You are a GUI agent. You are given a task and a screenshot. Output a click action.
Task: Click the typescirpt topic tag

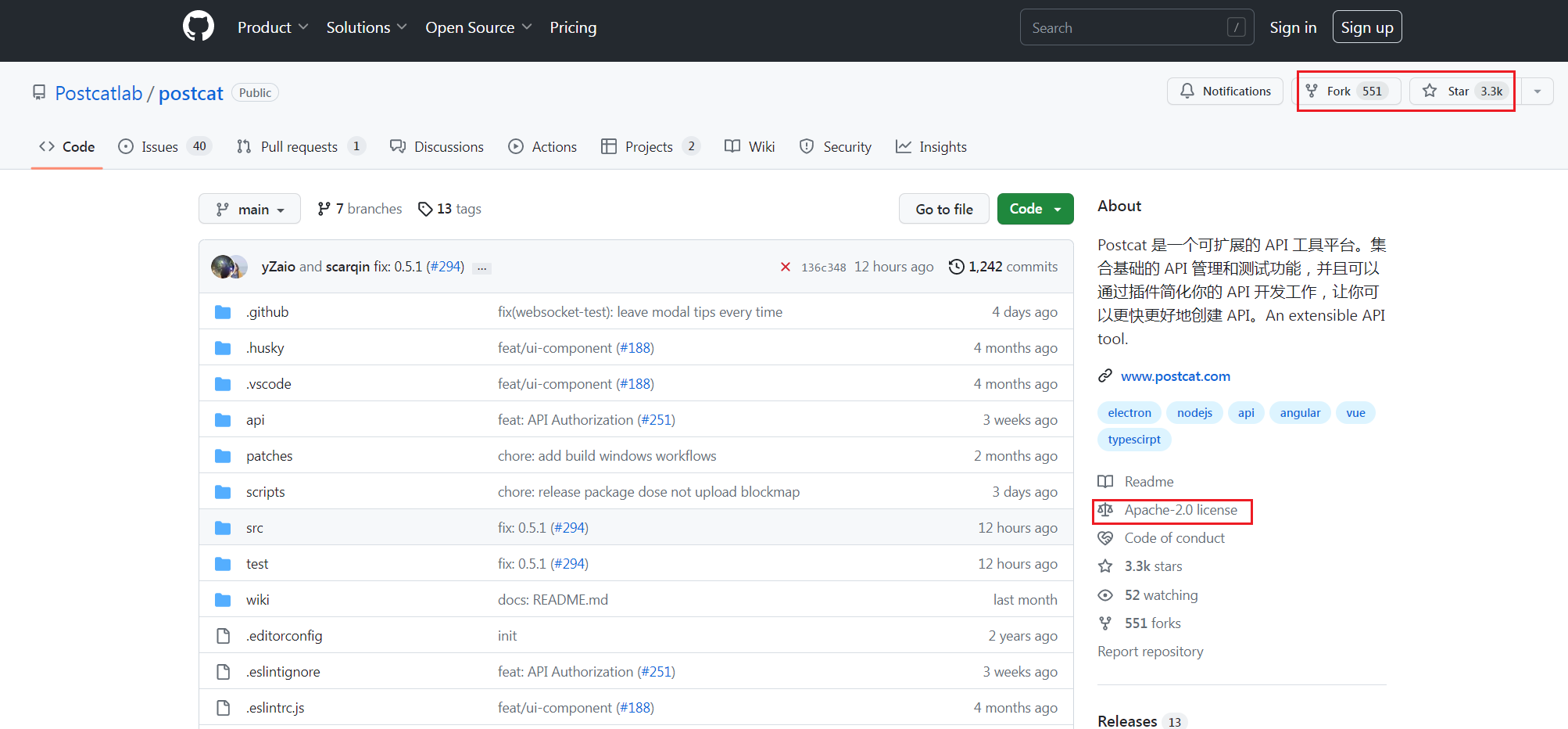pyautogui.click(x=1133, y=440)
